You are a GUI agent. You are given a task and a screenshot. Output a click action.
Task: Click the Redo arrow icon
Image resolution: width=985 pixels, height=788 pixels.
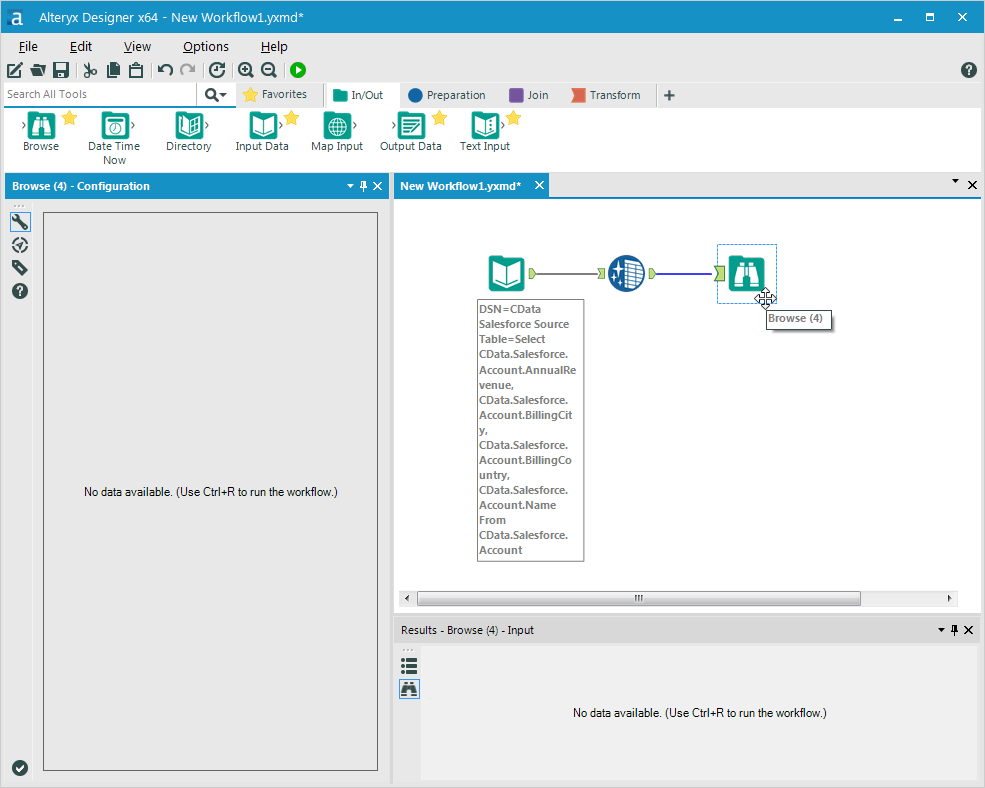click(187, 70)
